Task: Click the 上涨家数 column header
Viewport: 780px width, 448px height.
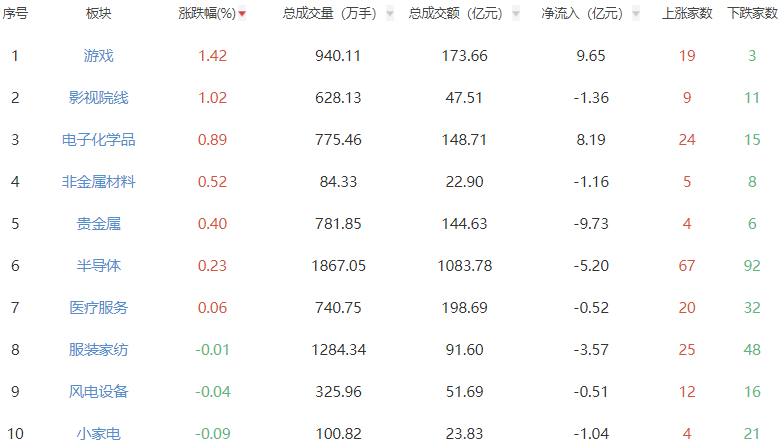Action: click(x=687, y=14)
